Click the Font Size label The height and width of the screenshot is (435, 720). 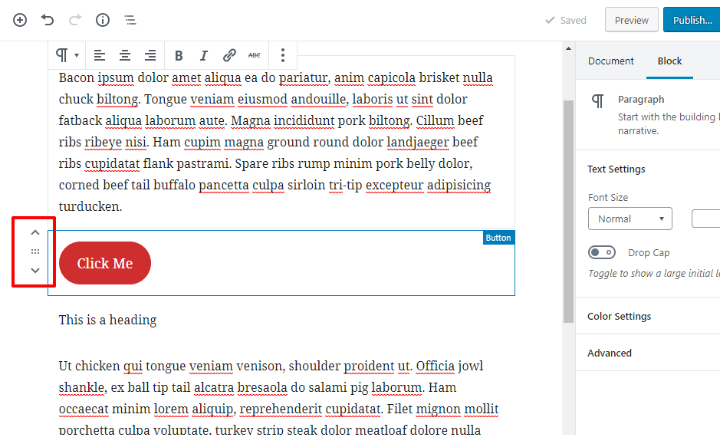pos(608,198)
